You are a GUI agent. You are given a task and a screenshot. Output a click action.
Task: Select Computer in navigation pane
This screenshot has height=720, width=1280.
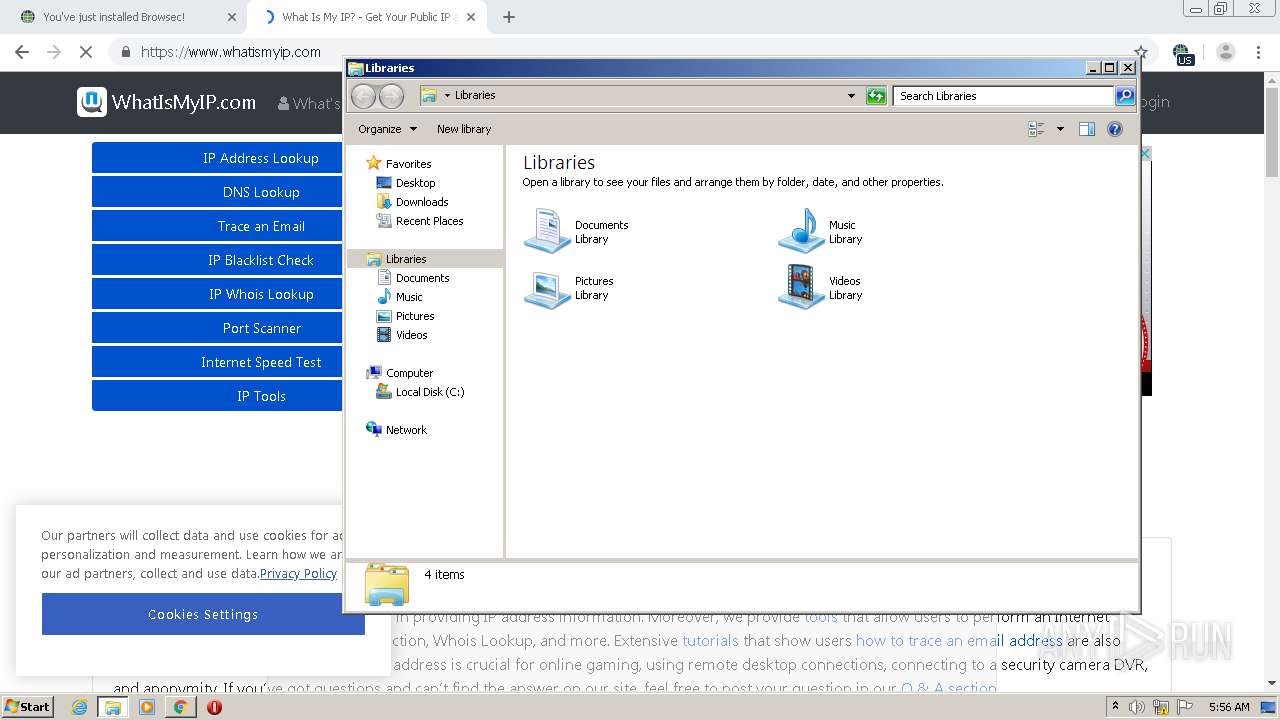(x=409, y=373)
